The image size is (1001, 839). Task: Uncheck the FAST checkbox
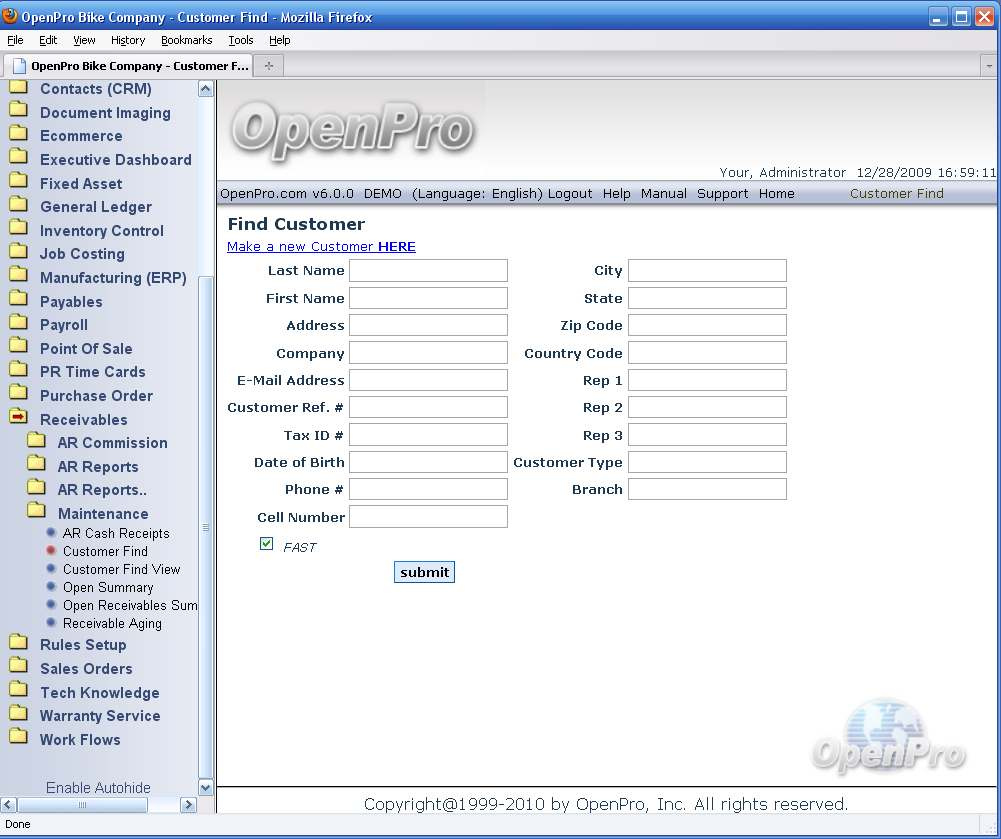point(266,544)
